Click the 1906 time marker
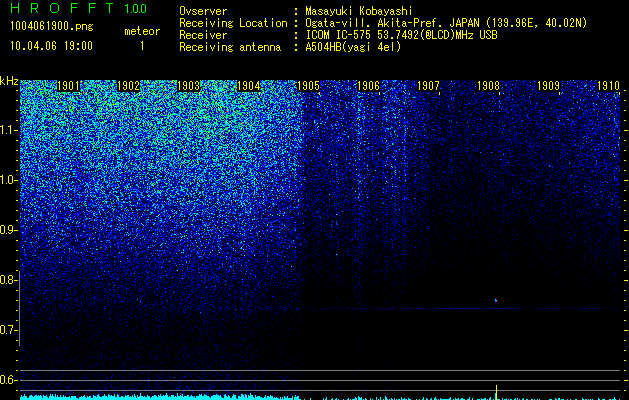The image size is (629, 400). tap(368, 86)
